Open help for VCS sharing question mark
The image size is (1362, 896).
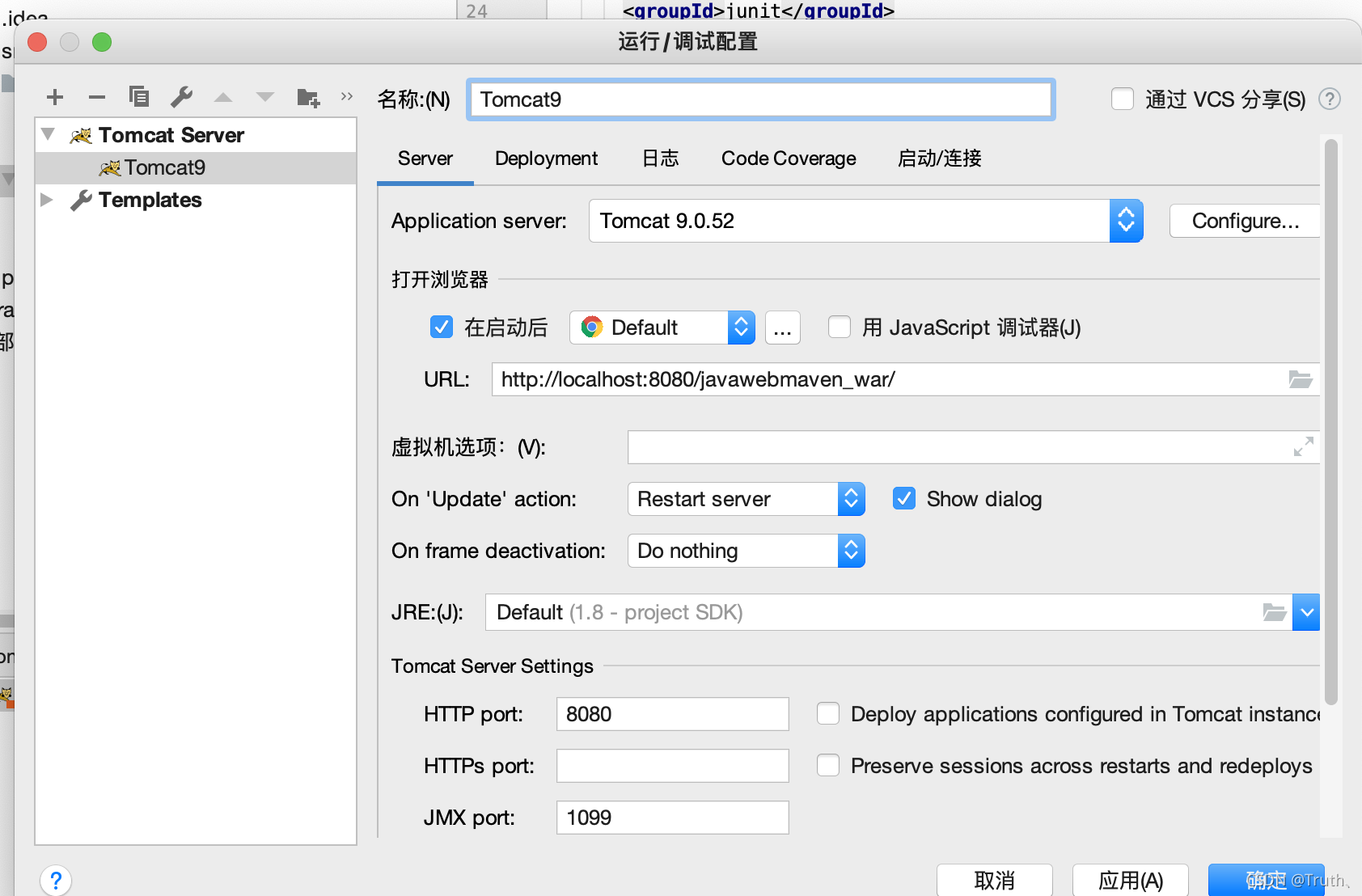[x=1330, y=99]
